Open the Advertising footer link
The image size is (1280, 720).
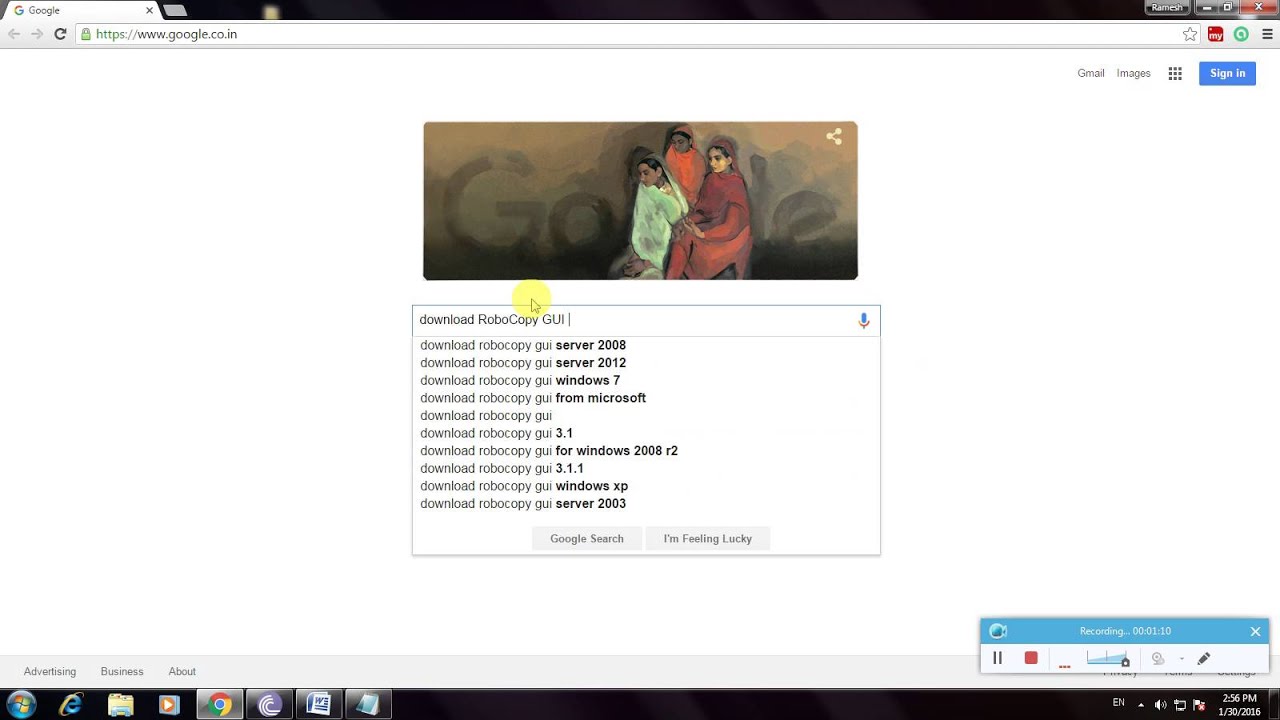coord(50,672)
